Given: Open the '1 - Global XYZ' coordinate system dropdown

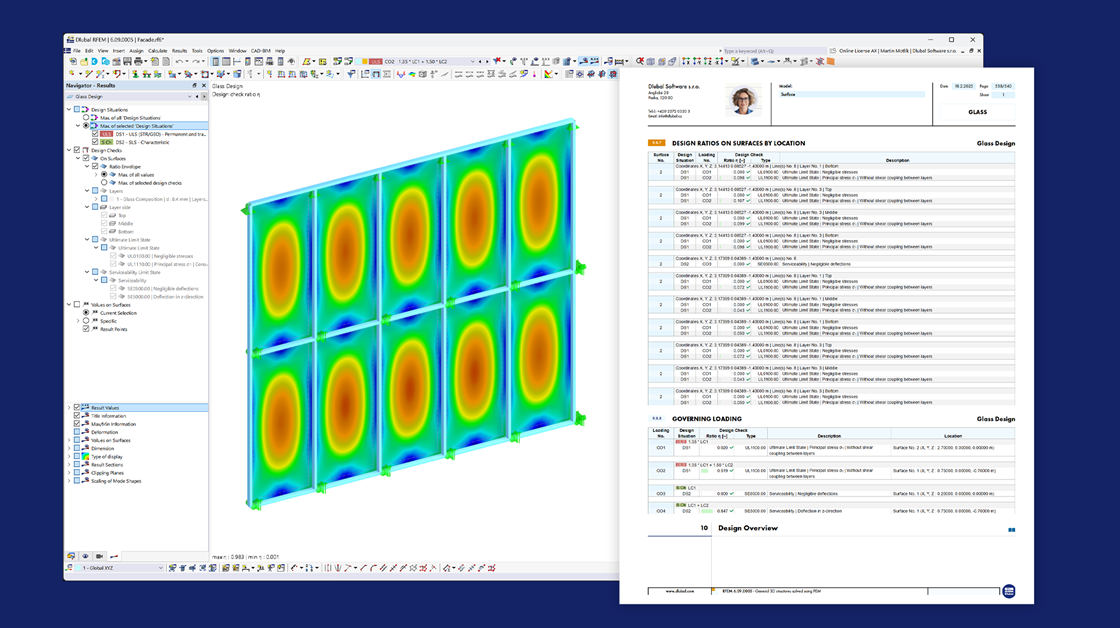Looking at the screenshot, I should click(161, 568).
